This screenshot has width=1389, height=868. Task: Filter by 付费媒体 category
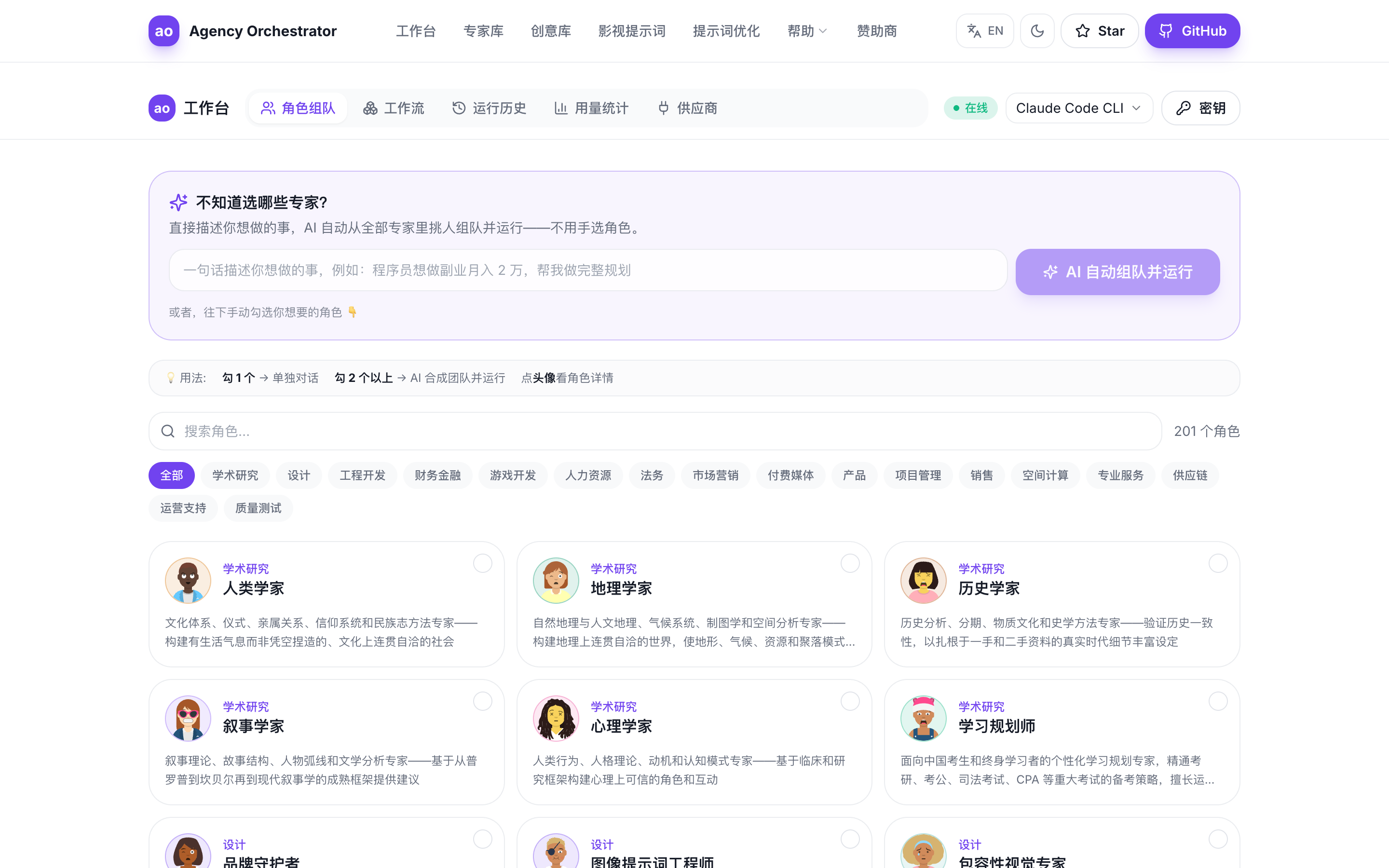click(x=791, y=475)
